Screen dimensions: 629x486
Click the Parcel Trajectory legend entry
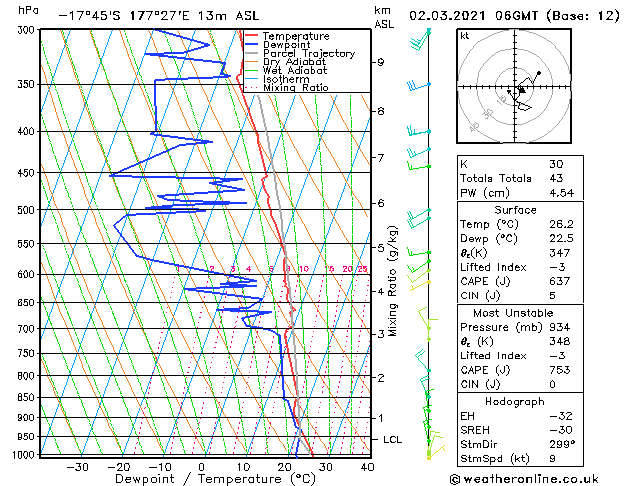pos(300,53)
